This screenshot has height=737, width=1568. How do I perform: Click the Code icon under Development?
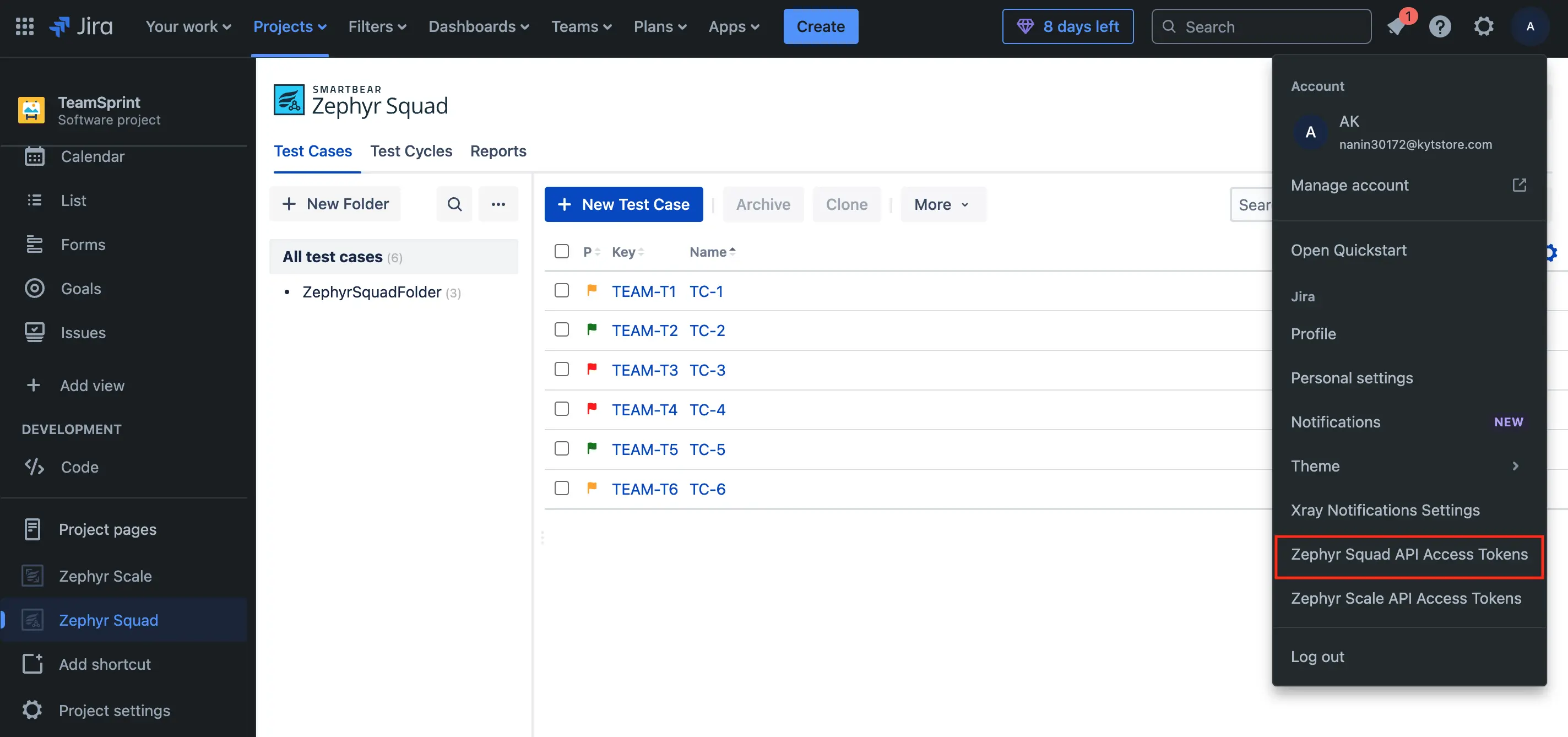coord(34,467)
